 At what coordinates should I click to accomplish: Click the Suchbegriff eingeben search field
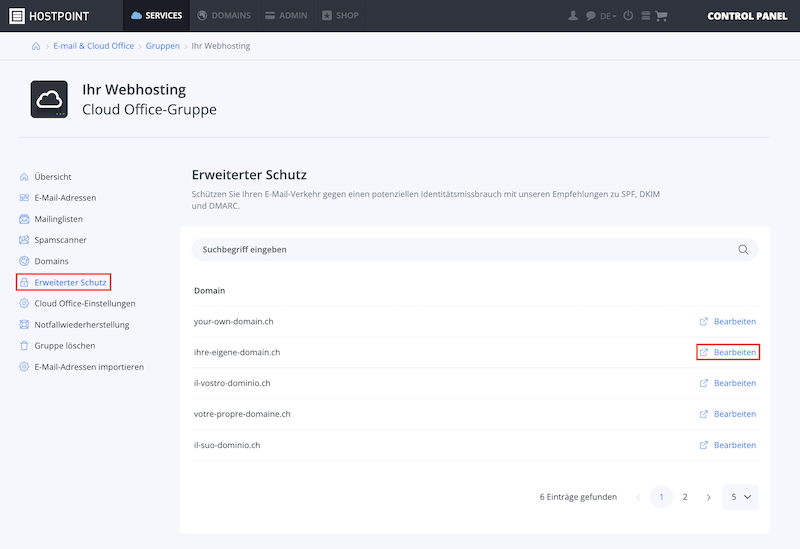coord(474,249)
